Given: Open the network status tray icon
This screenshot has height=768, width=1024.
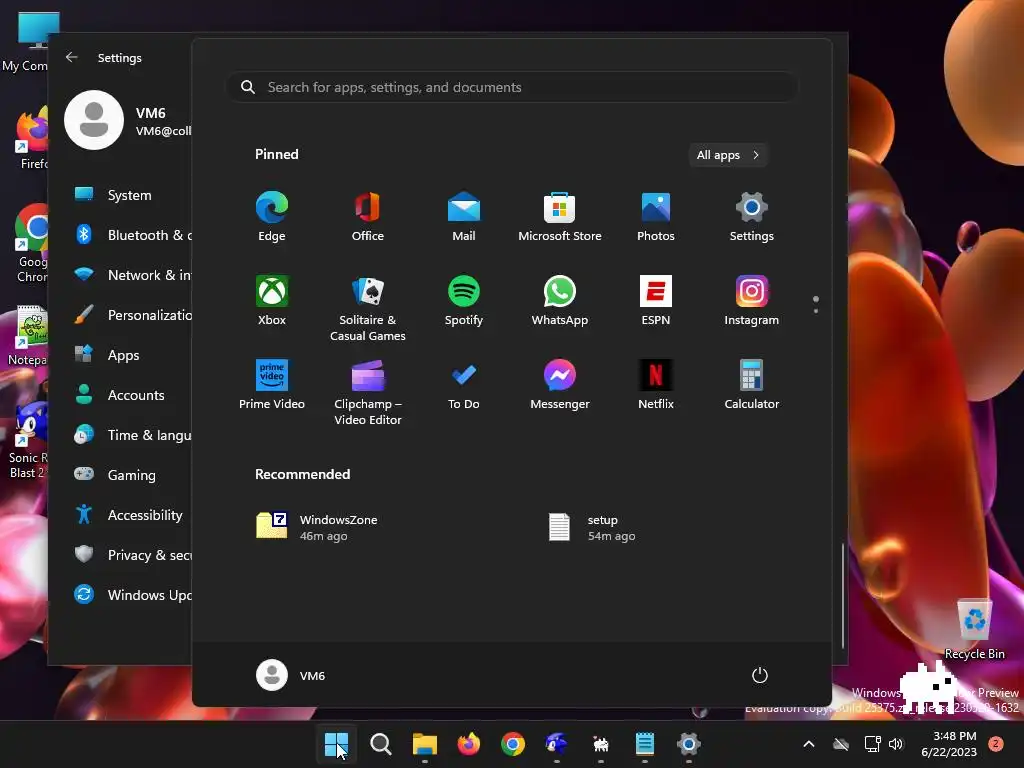Looking at the screenshot, I should point(872,744).
